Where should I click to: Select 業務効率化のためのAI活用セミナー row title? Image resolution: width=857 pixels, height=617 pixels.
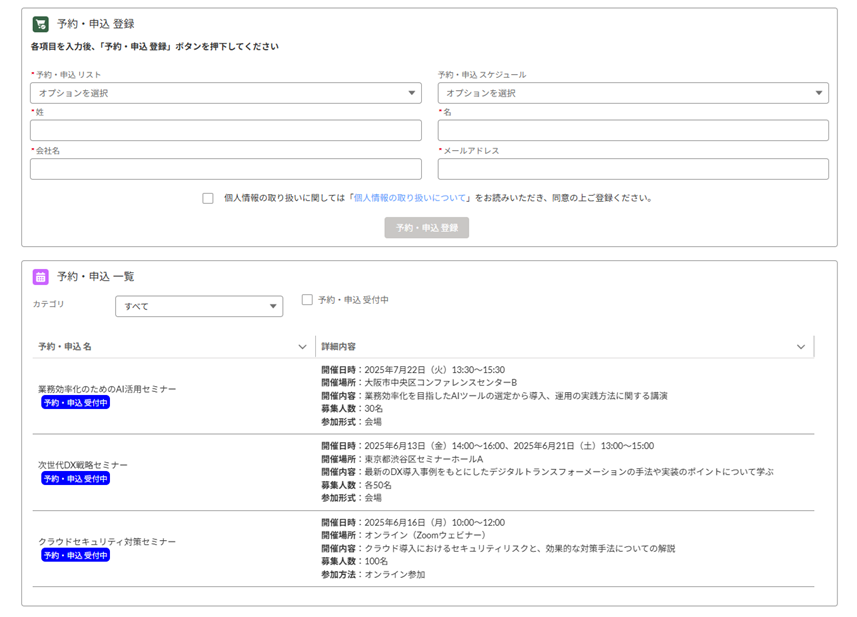point(107,389)
